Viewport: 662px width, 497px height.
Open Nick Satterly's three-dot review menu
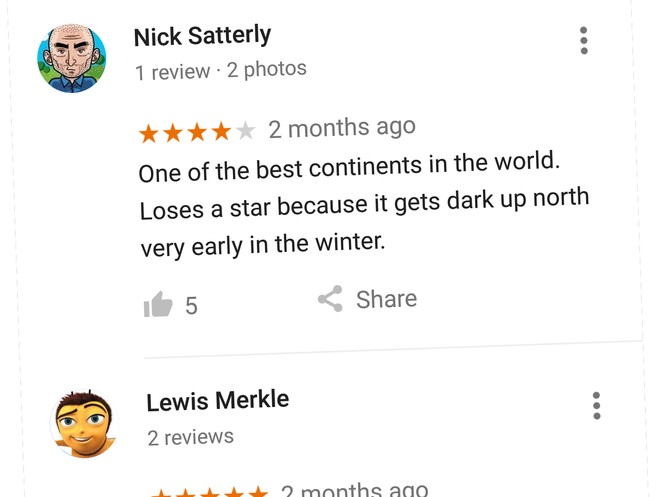(x=584, y=41)
